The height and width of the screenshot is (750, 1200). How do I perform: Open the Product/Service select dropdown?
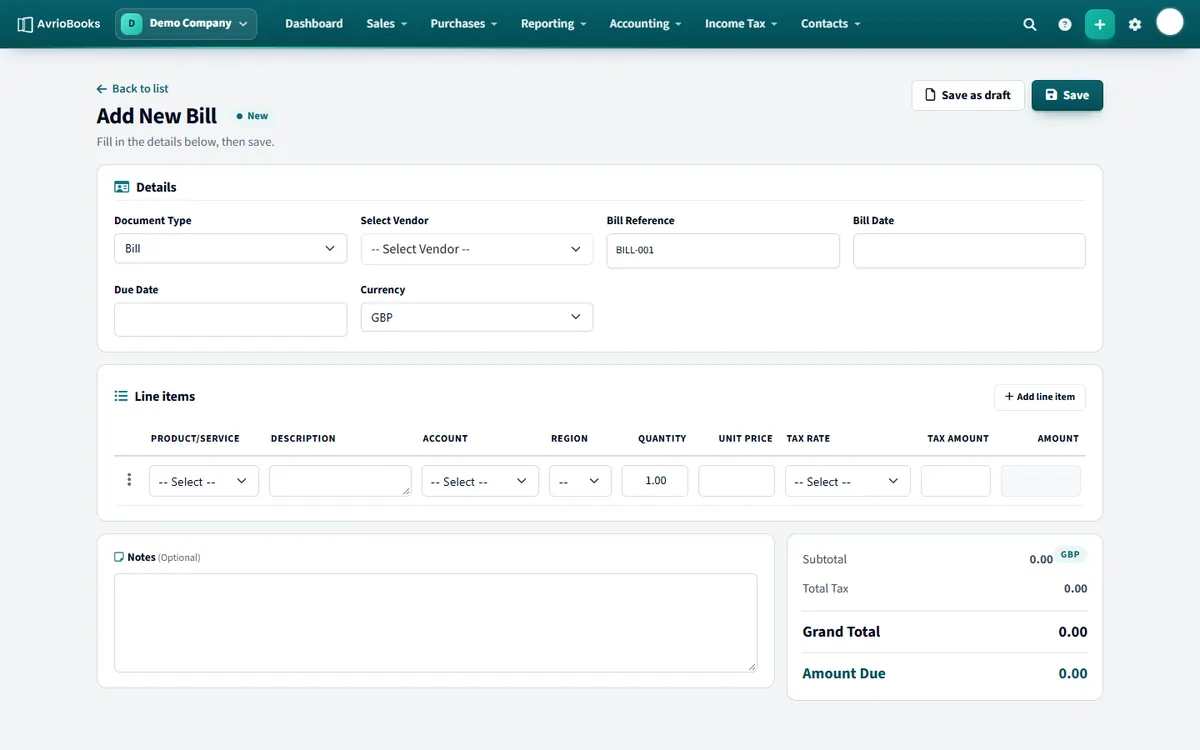pyautogui.click(x=204, y=481)
